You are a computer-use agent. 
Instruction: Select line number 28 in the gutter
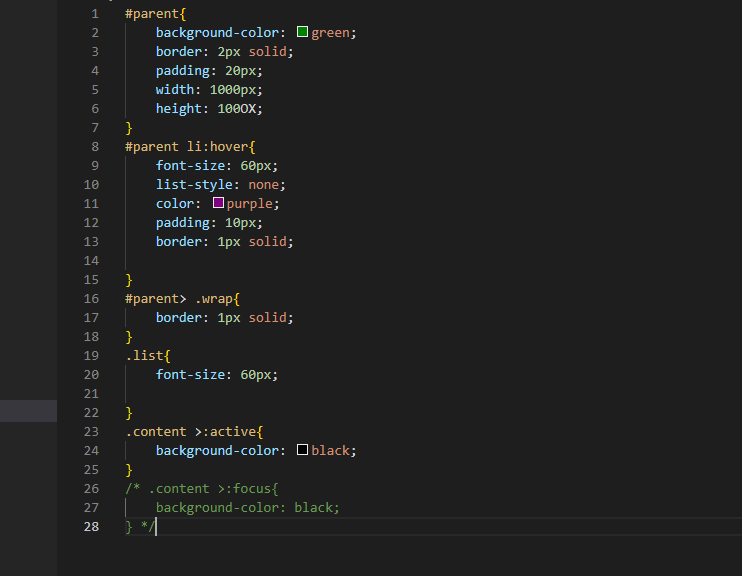(x=92, y=527)
